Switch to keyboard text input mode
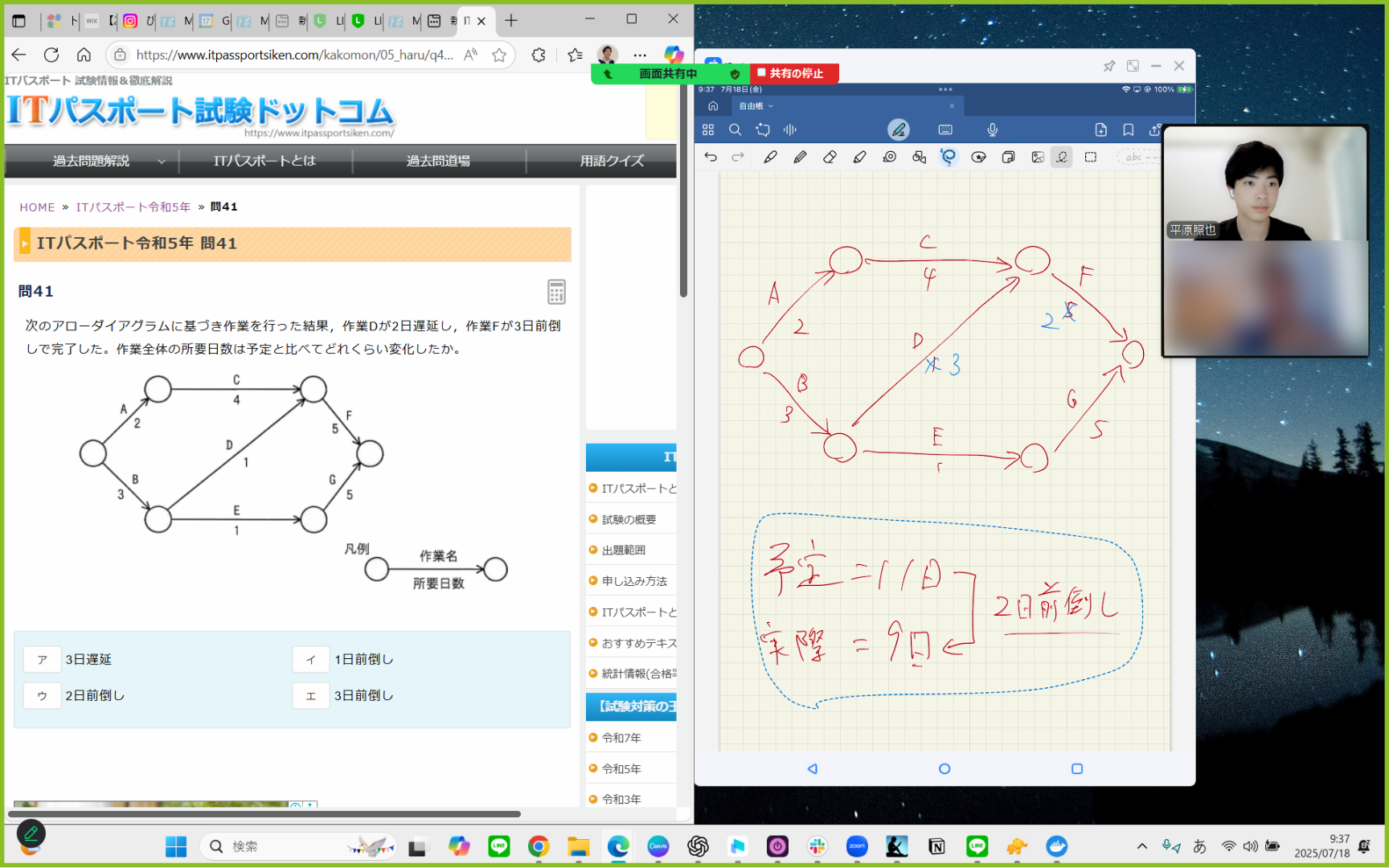The width and height of the screenshot is (1389, 868). tap(945, 129)
